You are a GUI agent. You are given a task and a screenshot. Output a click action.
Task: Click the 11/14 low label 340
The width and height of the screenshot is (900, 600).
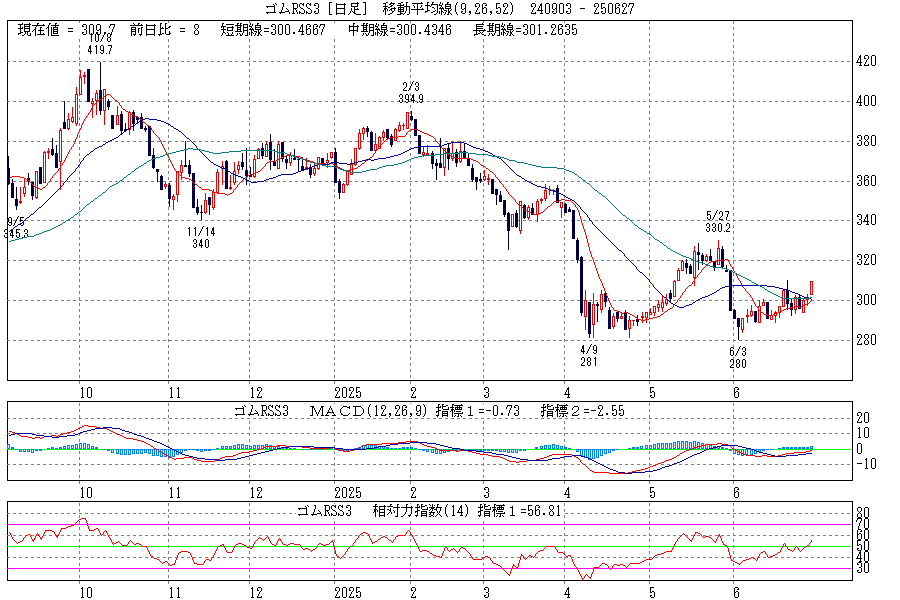(201, 243)
